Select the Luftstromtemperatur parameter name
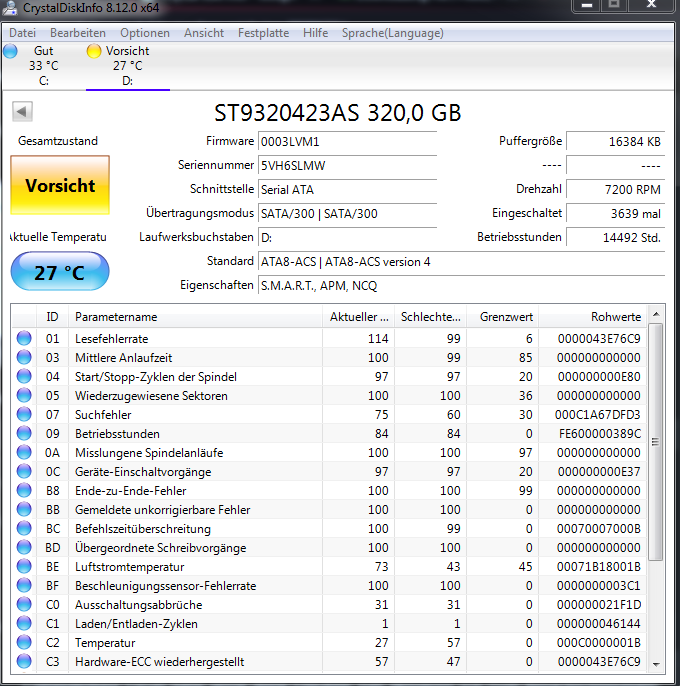 click(130, 567)
